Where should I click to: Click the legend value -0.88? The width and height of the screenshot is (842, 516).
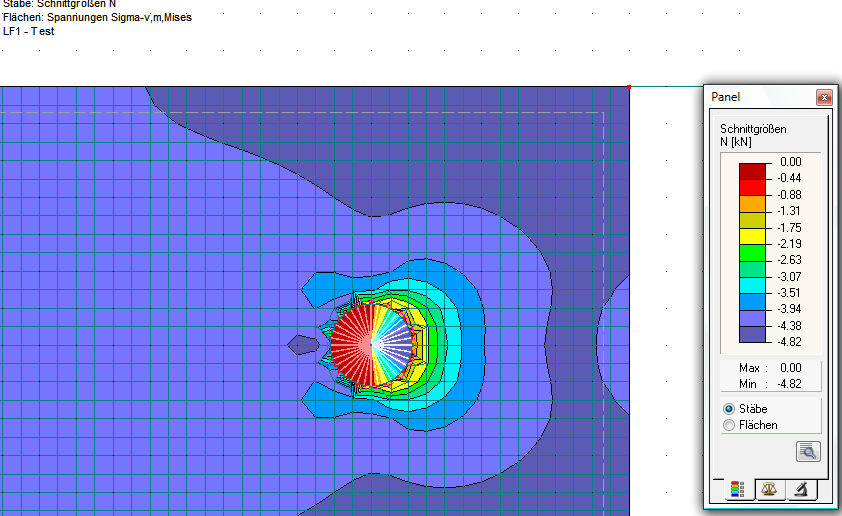click(x=789, y=194)
